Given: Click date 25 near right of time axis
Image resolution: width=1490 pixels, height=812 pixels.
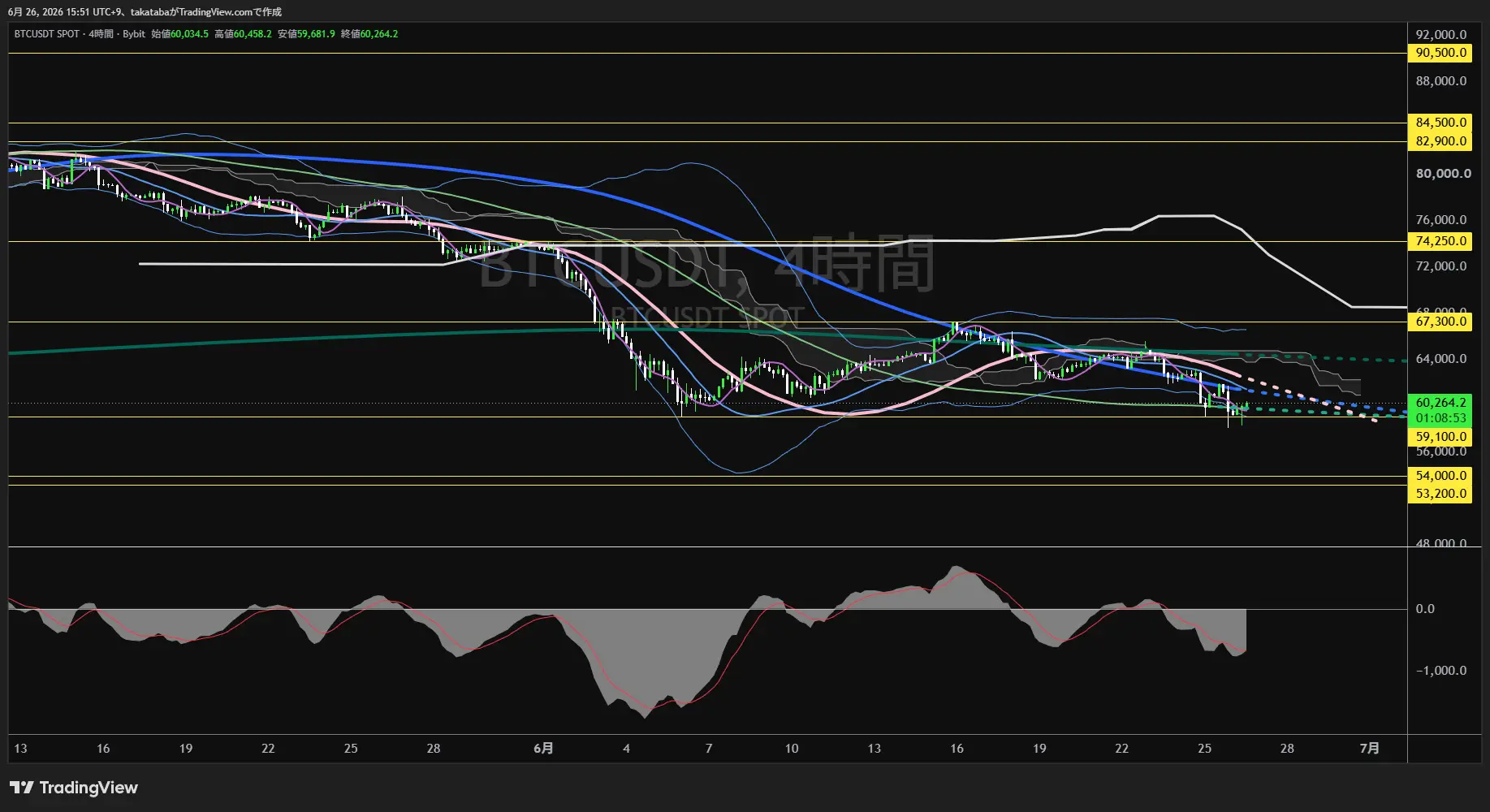Looking at the screenshot, I should [x=1204, y=749].
